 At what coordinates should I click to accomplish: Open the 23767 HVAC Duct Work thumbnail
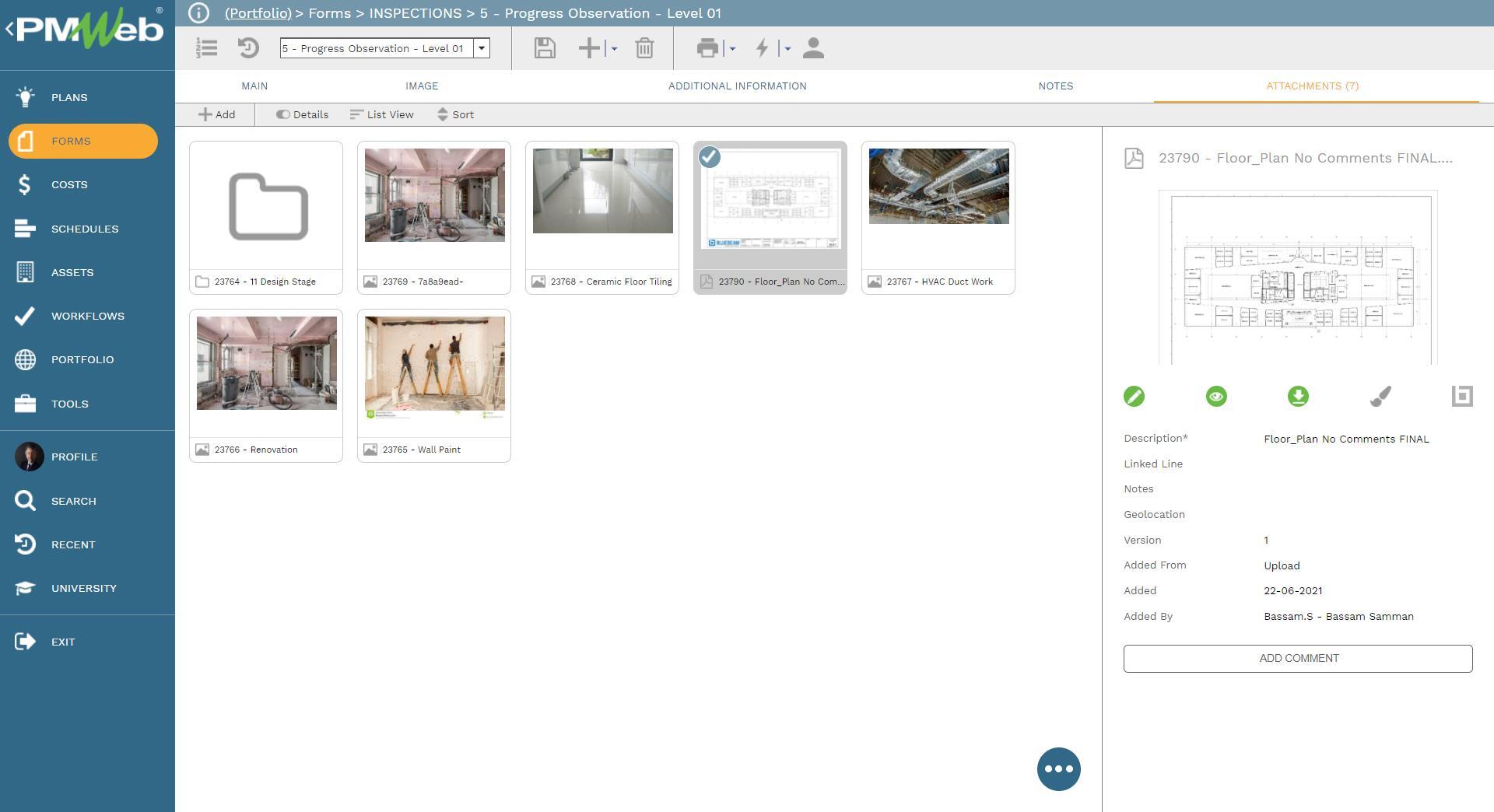938,187
